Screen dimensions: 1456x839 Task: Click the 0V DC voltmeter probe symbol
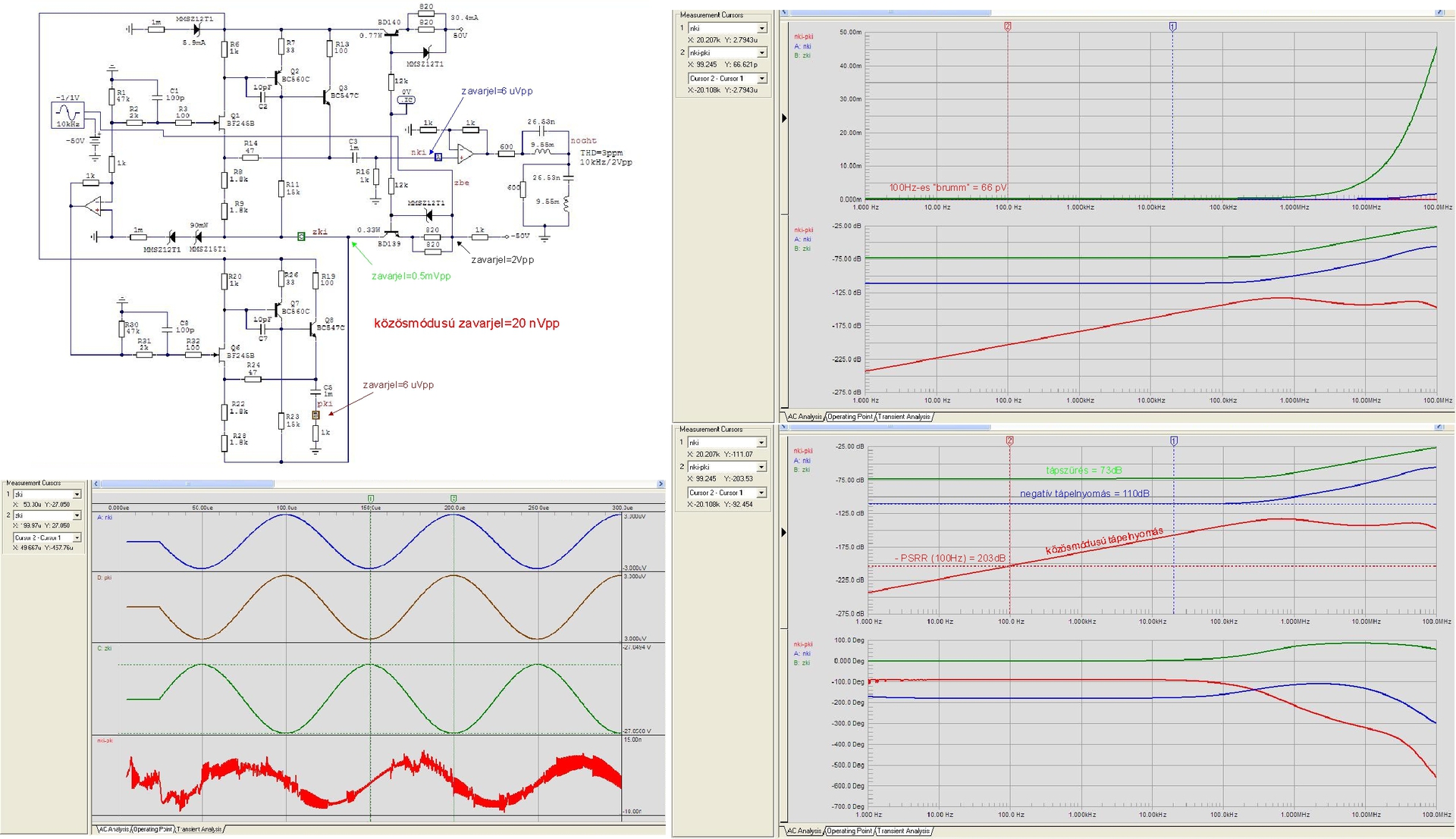[406, 99]
